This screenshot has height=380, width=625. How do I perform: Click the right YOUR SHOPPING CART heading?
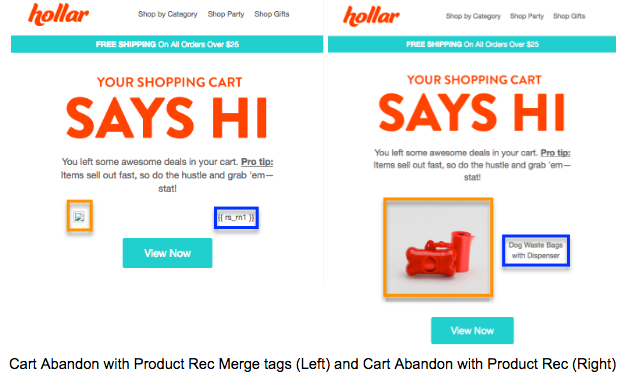474,80
